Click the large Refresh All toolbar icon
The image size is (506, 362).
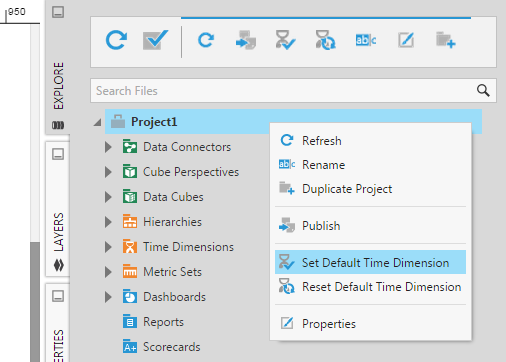pyautogui.click(x=116, y=40)
